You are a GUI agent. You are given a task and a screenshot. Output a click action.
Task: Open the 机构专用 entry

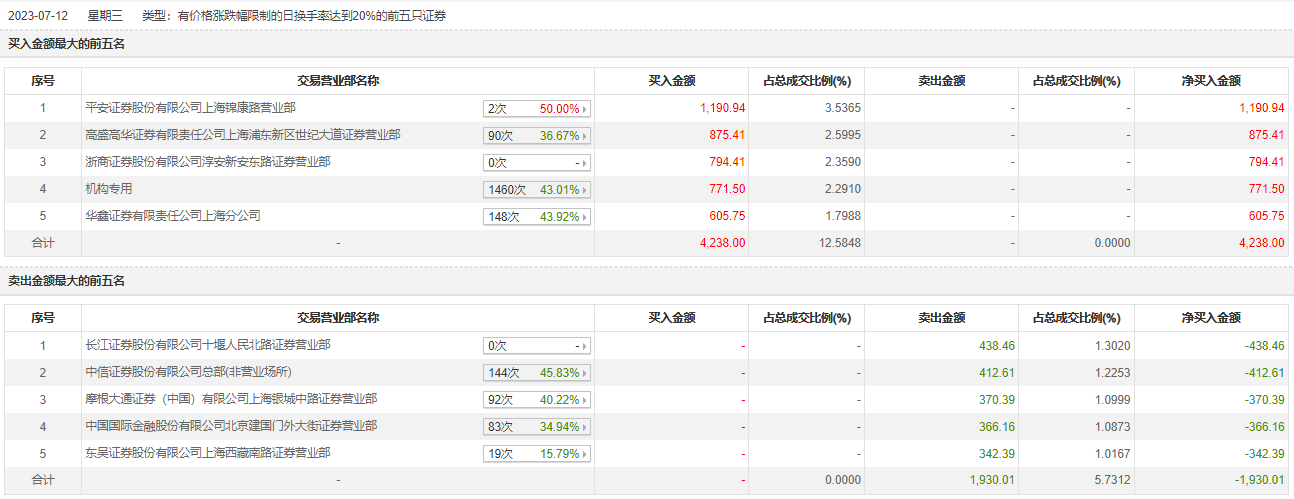pyautogui.click(x=109, y=188)
